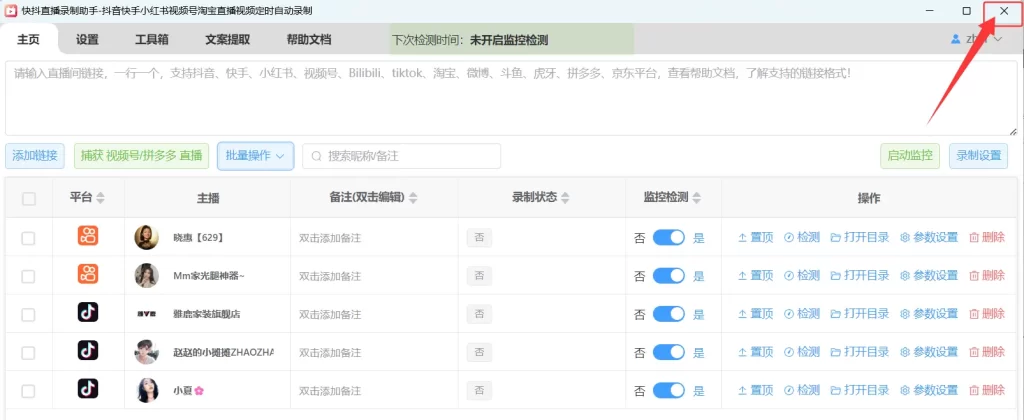Viewport: 1024px width, 420px height.
Task: Open 参数设置 for 赵赵的小摊摊
Action: pyautogui.click(x=929, y=352)
